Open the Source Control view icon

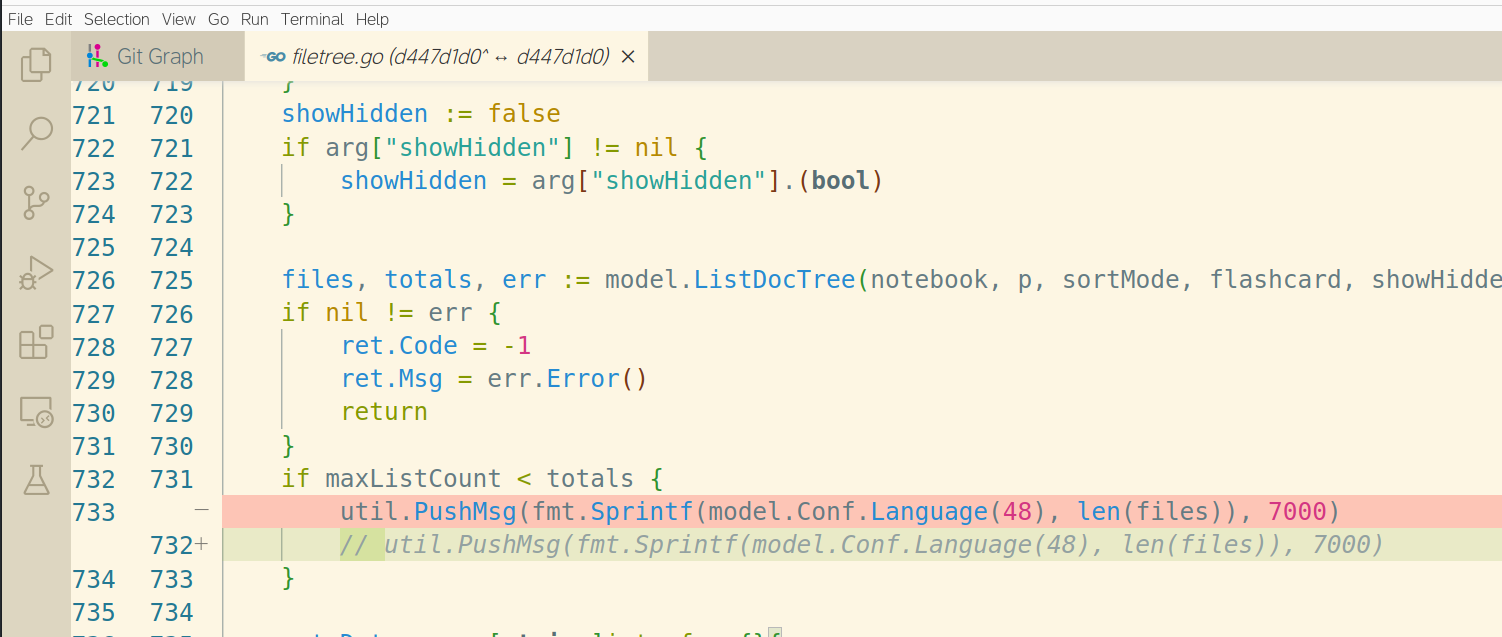point(36,203)
